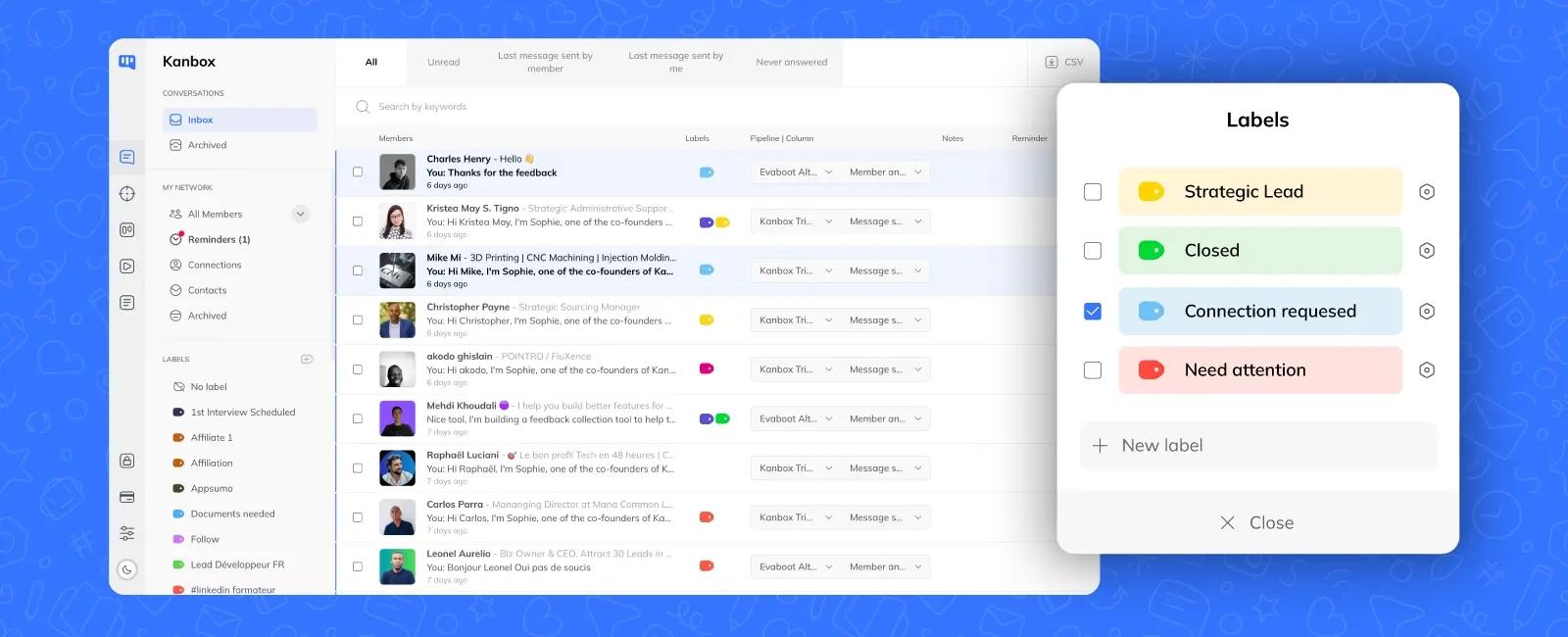Image resolution: width=1568 pixels, height=637 pixels.
Task: Open the billing card icon in left rail
Action: pyautogui.click(x=127, y=497)
